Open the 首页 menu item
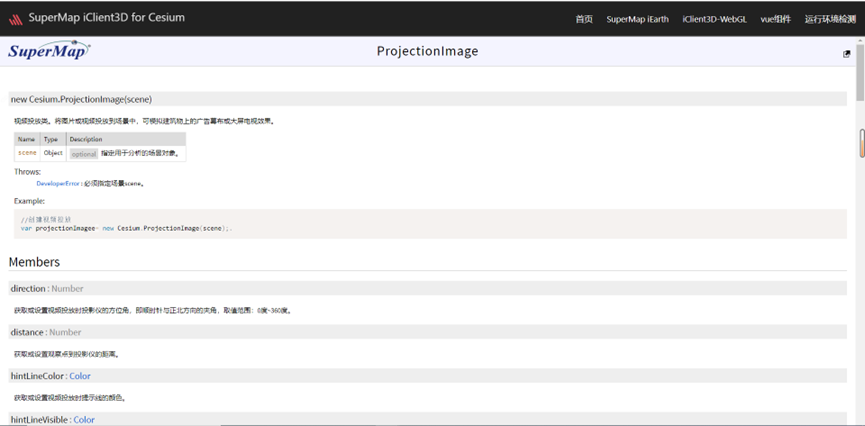This screenshot has height=426, width=865. [584, 19]
